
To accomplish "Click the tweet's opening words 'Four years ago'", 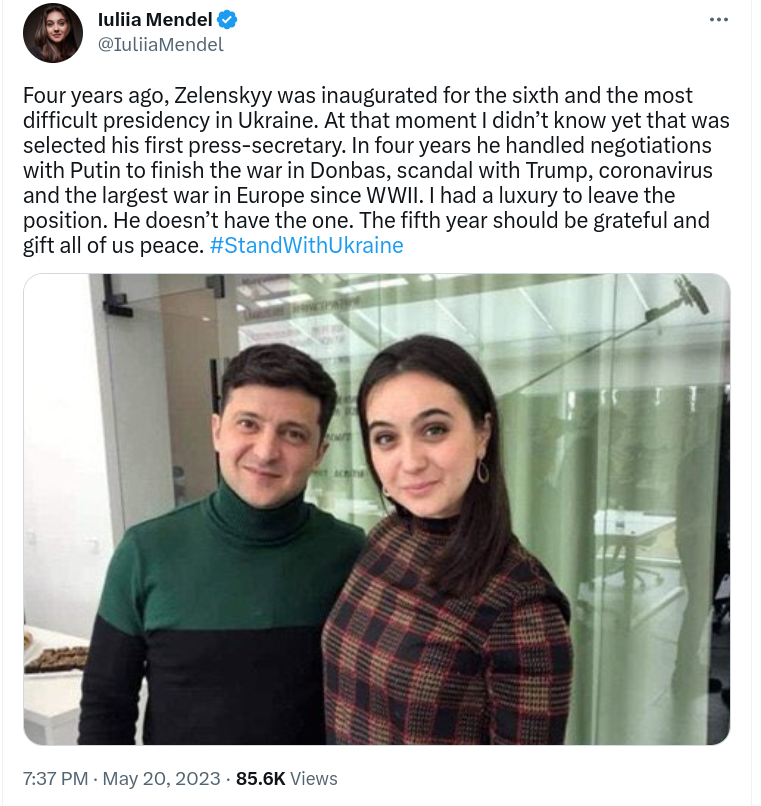I will tap(96, 96).
